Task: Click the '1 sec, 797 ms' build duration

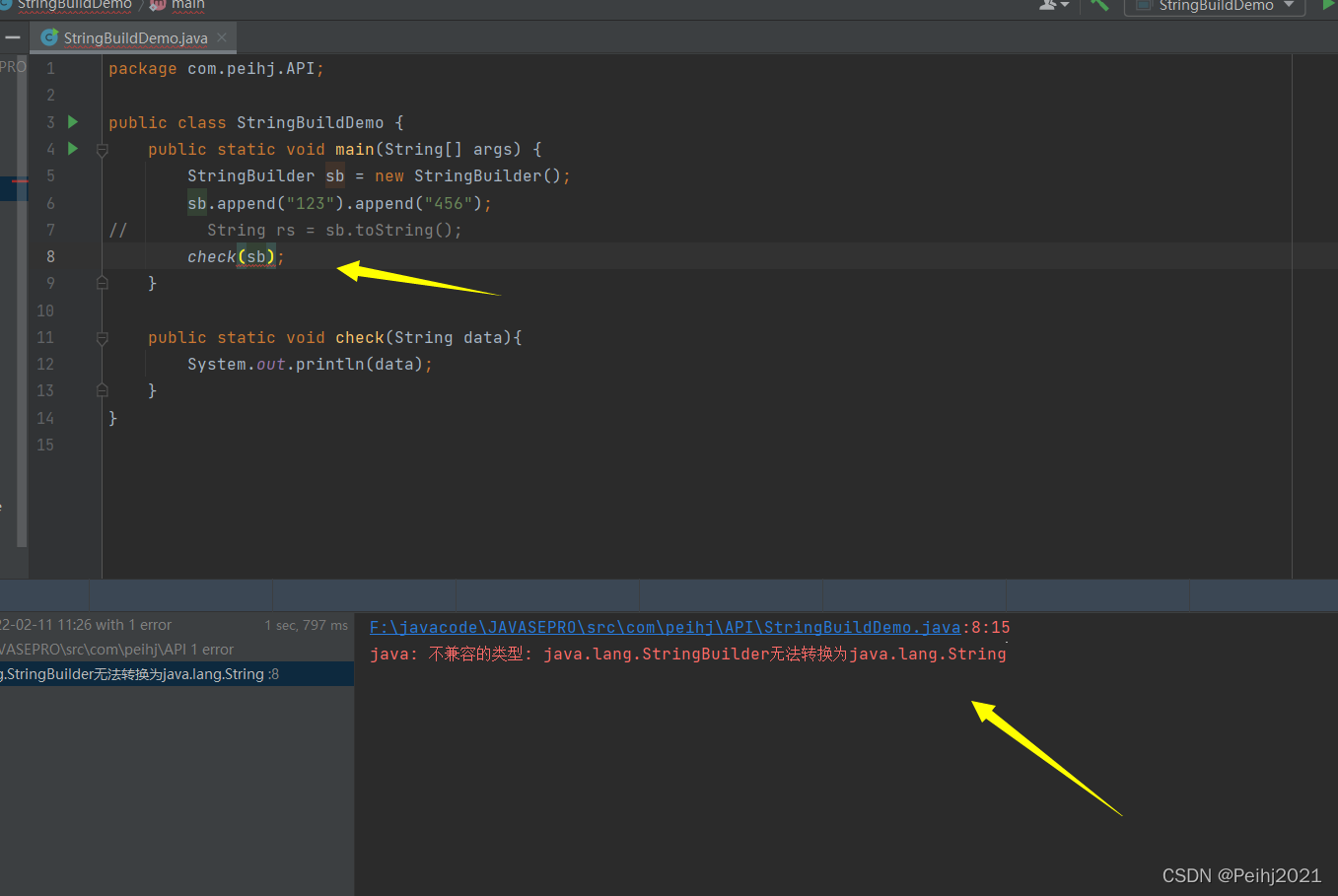Action: tap(306, 625)
